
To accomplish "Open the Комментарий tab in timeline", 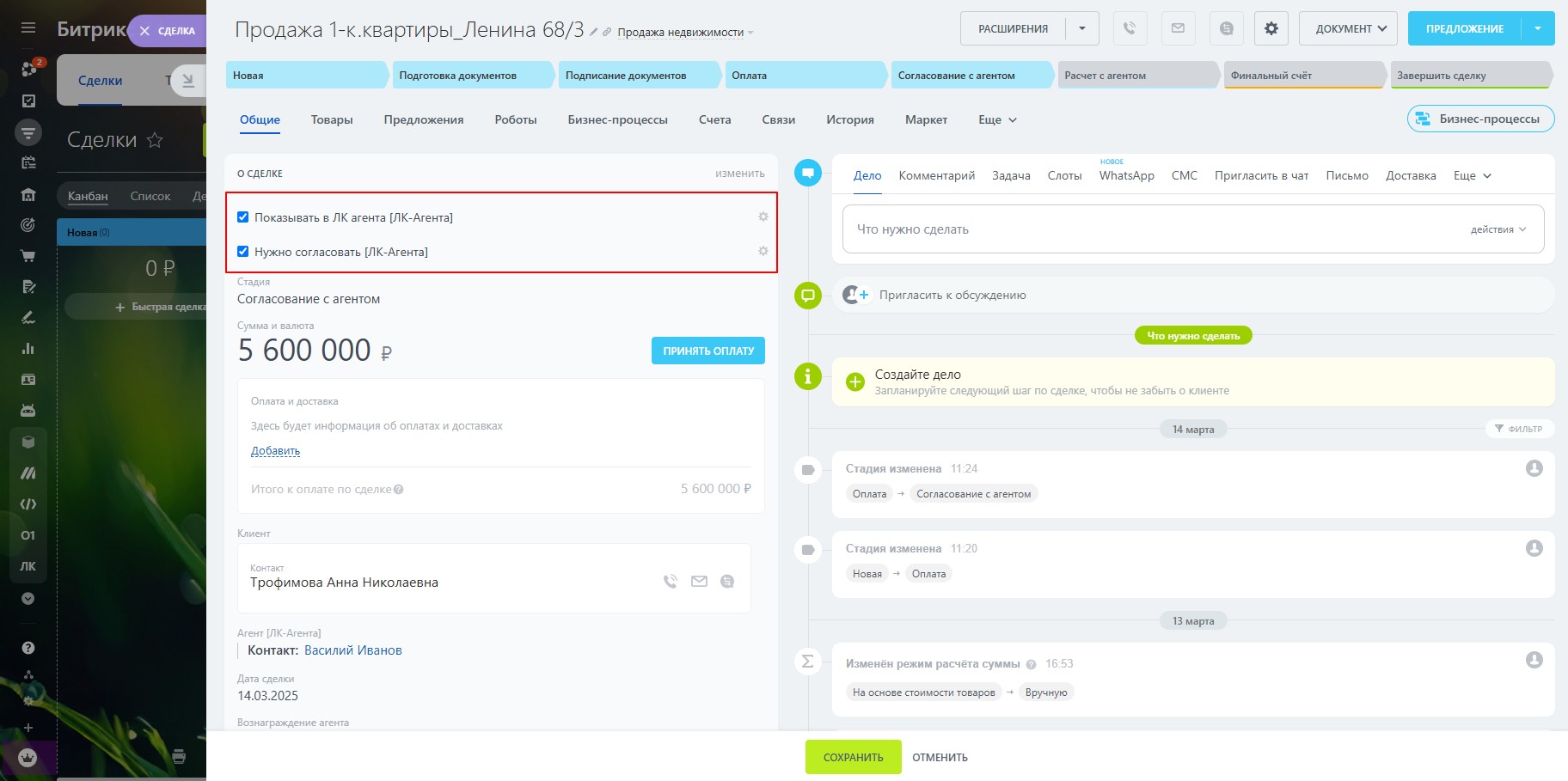I will [x=936, y=175].
